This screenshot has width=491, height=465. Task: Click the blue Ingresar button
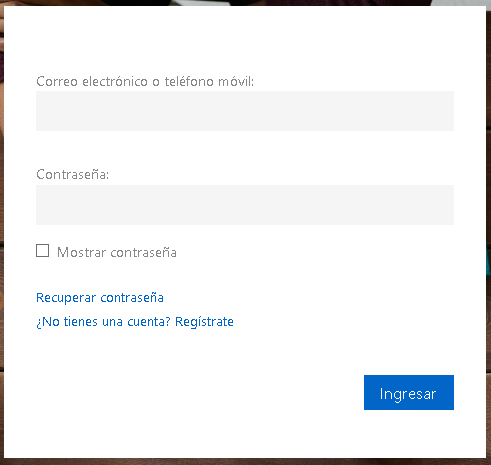[409, 392]
